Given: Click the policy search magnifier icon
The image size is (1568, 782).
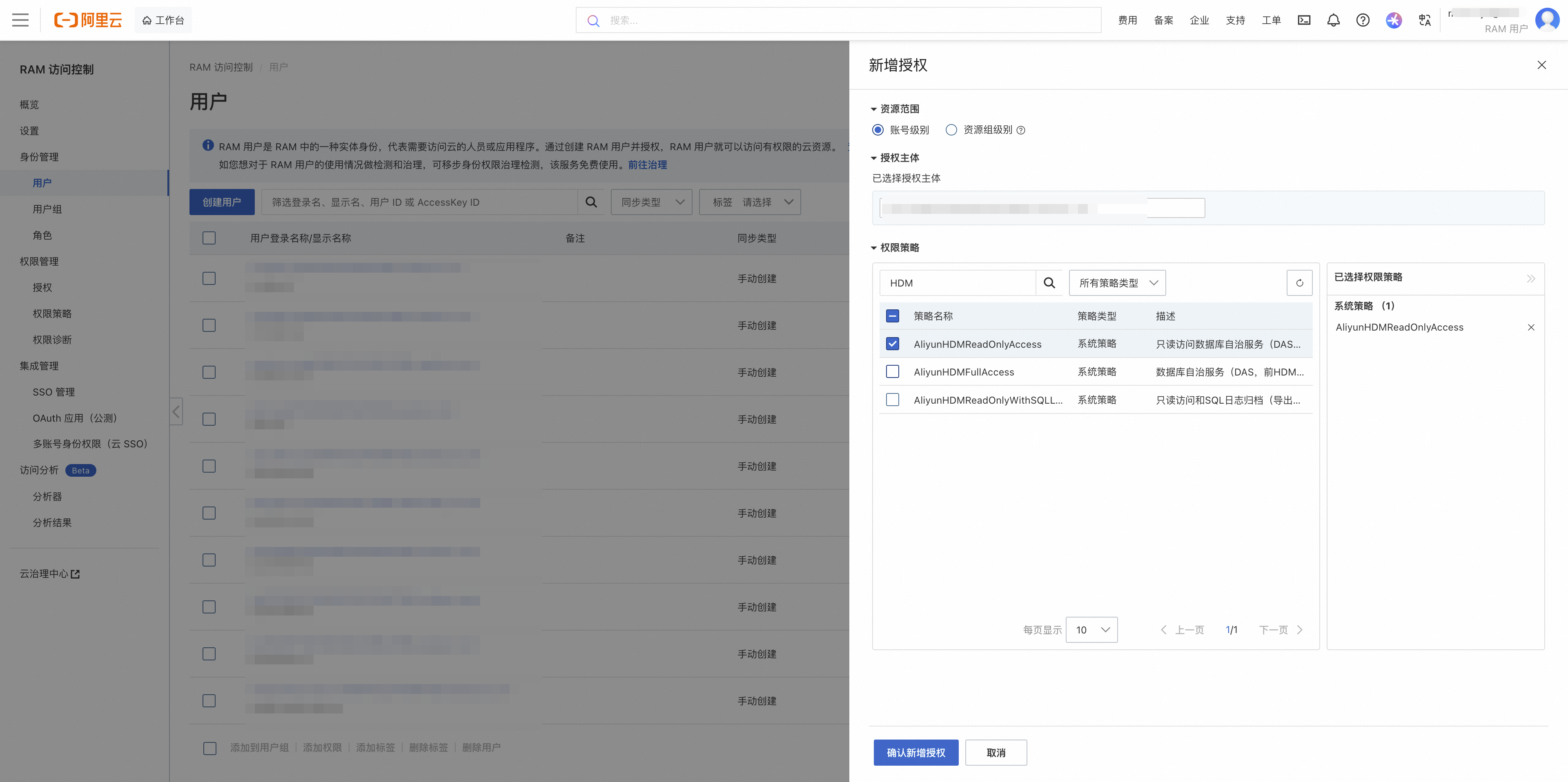Looking at the screenshot, I should pos(1049,283).
